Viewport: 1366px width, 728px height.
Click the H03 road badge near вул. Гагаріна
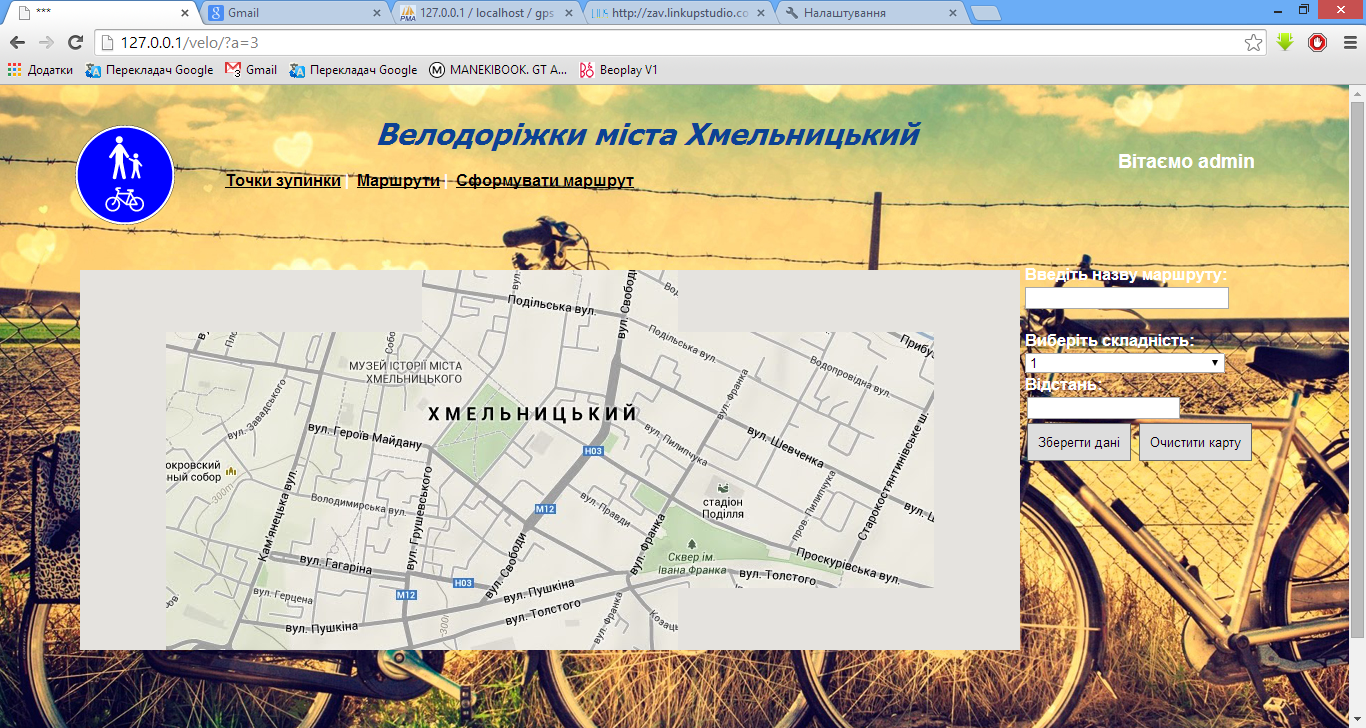[463, 583]
